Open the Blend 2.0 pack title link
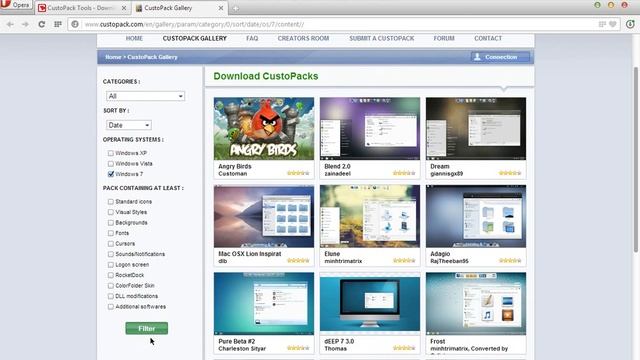640x360 pixels. pyautogui.click(x=338, y=167)
